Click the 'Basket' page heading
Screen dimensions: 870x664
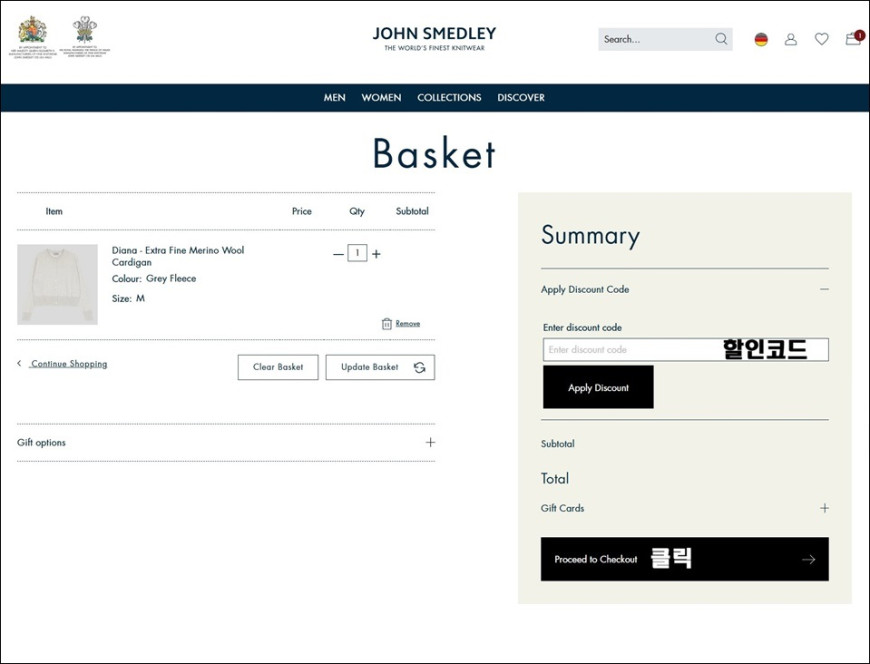pos(434,154)
